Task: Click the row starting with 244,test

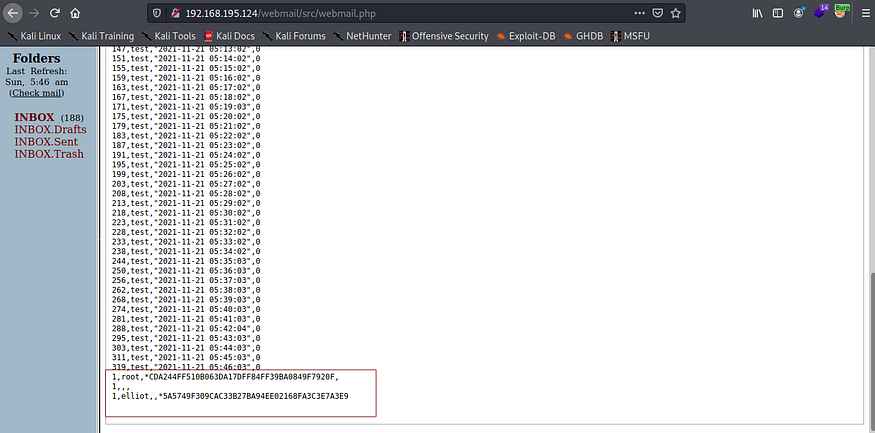Action: 186,261
